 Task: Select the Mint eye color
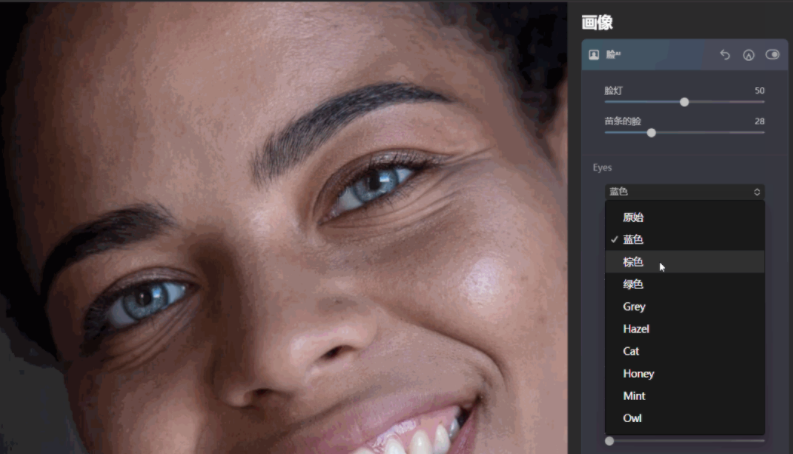[x=634, y=396]
